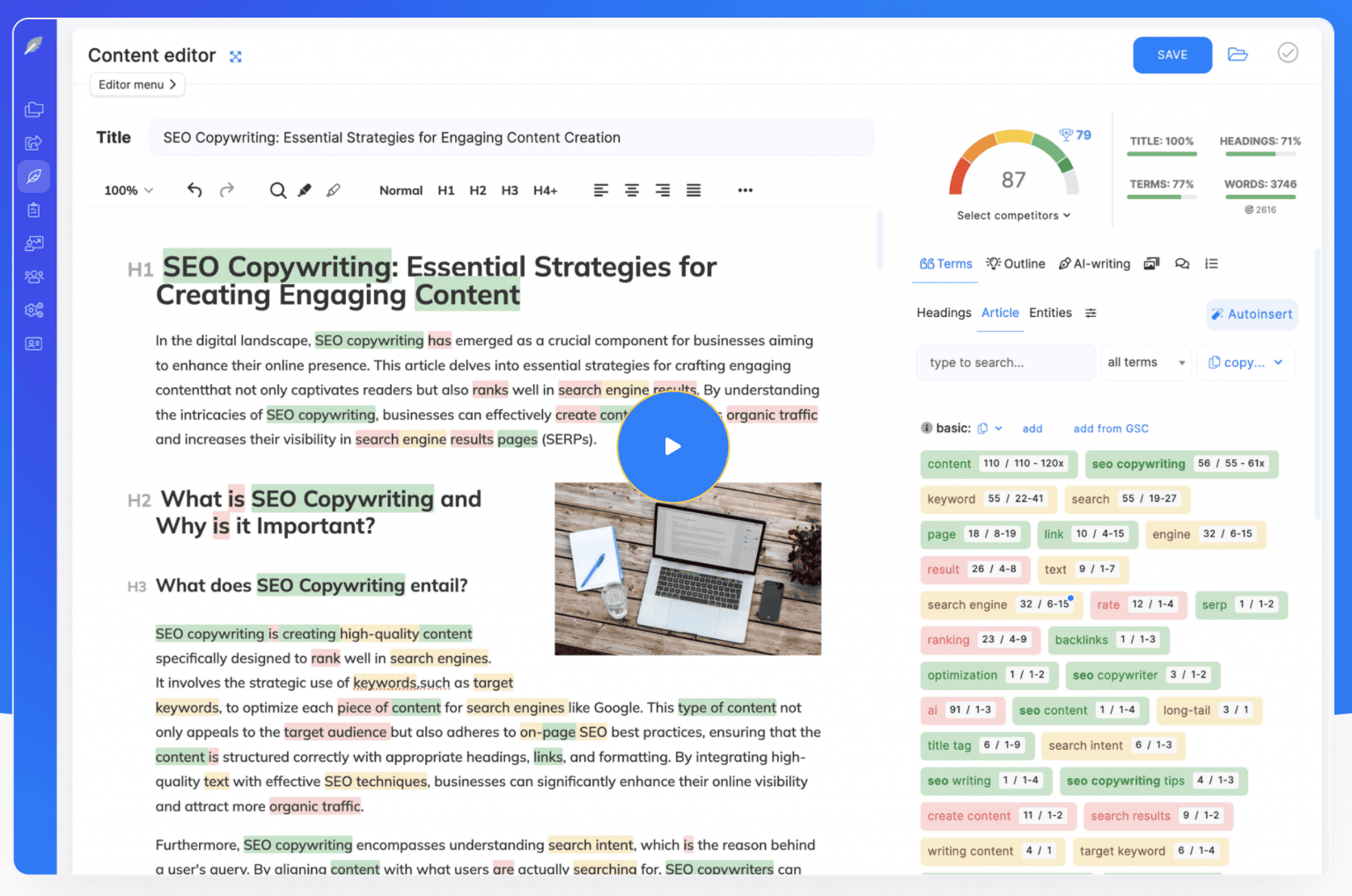Open the images panel icon next to AI-writing

(1151, 263)
